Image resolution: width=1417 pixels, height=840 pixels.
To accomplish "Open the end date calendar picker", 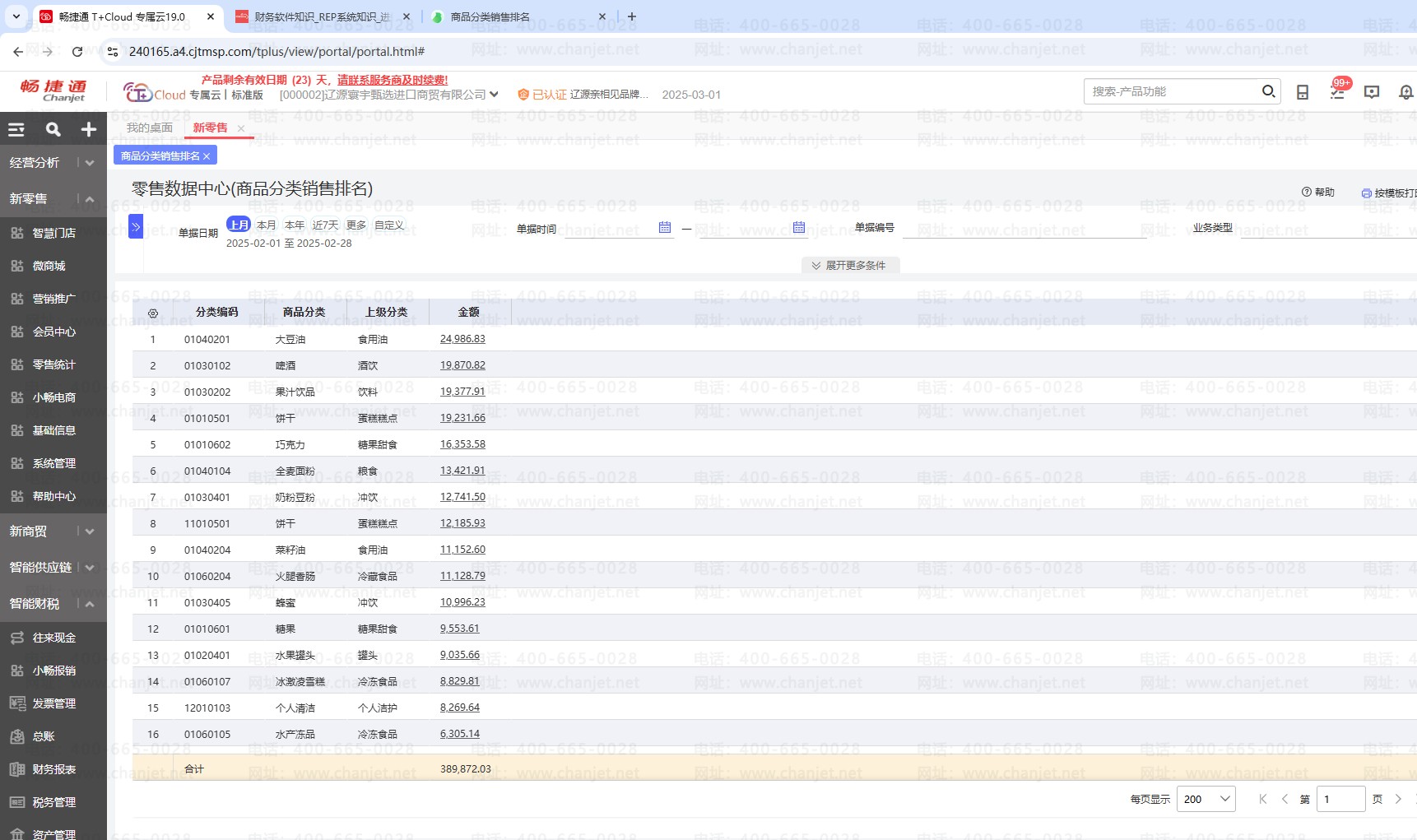I will click(x=798, y=227).
